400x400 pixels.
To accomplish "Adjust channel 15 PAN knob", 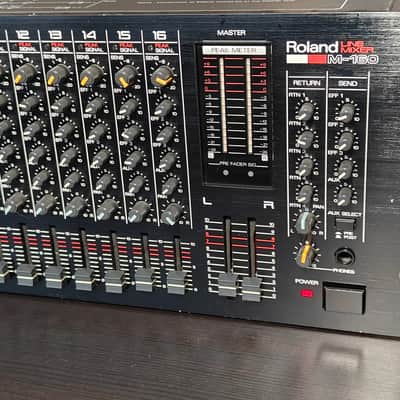I will coord(139,211).
